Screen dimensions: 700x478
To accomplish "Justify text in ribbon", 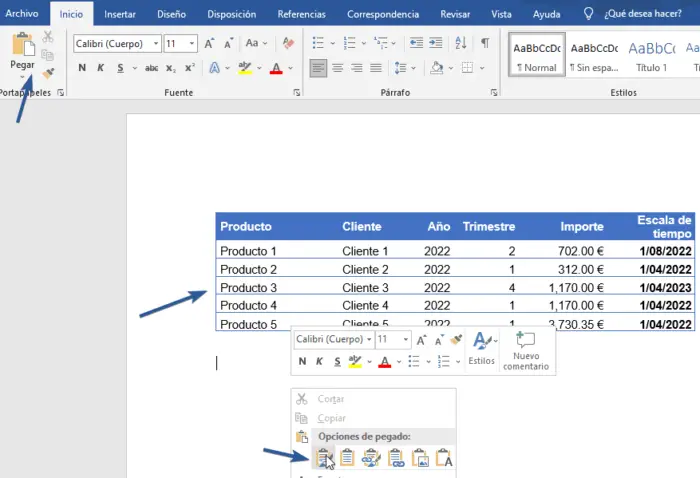I will coord(376,68).
